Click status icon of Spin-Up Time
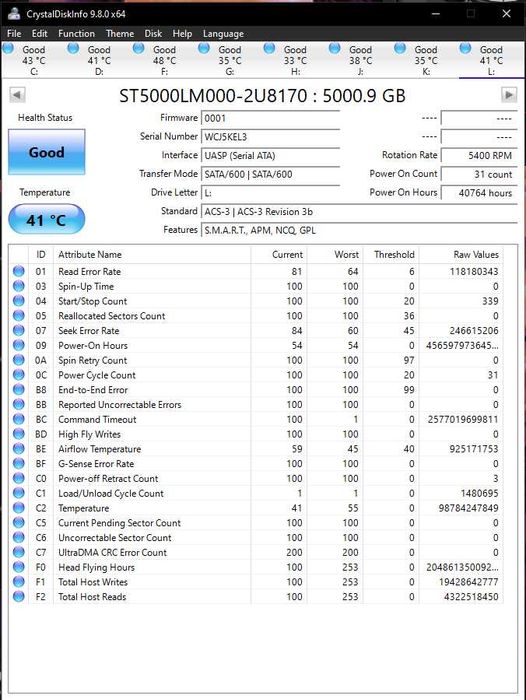 click(x=19, y=286)
